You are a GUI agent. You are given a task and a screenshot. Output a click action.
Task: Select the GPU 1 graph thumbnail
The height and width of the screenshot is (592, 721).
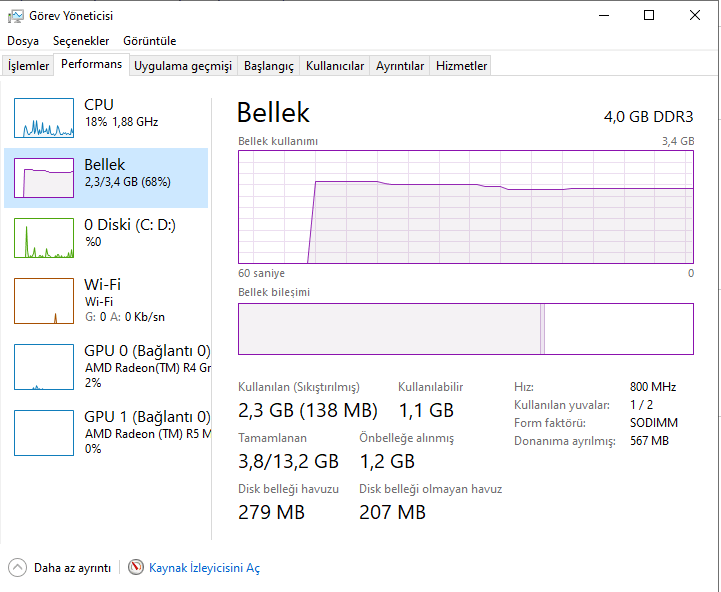coord(44,432)
